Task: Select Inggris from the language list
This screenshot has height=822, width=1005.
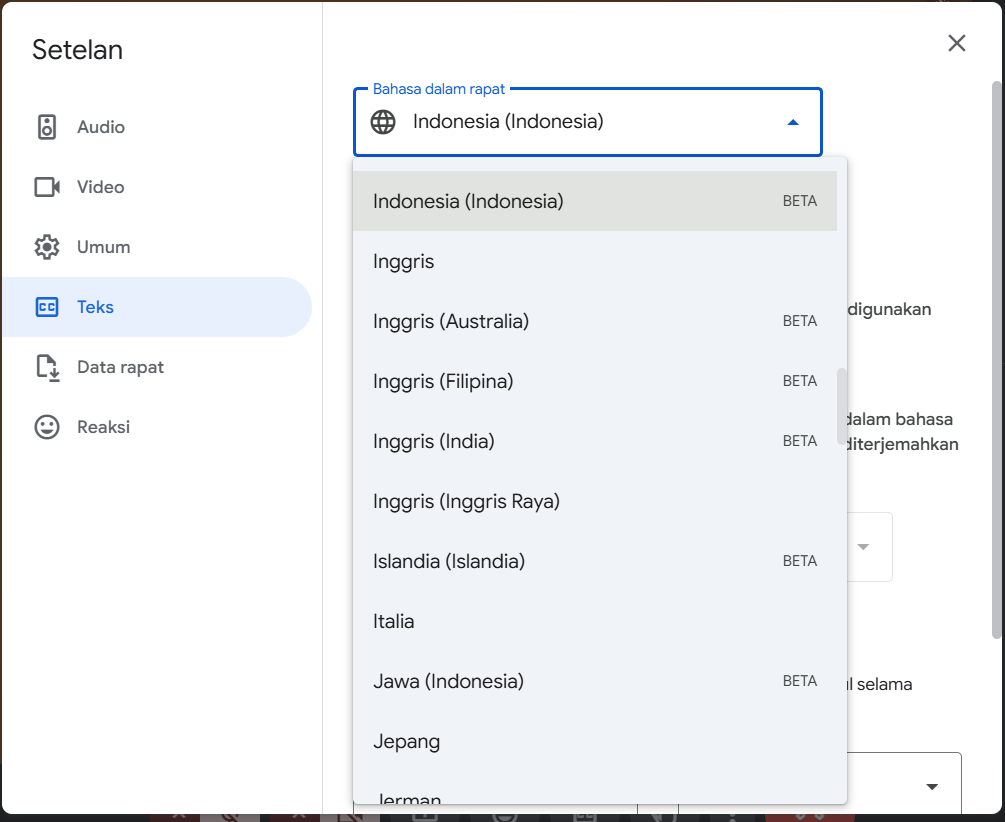Action: [404, 261]
